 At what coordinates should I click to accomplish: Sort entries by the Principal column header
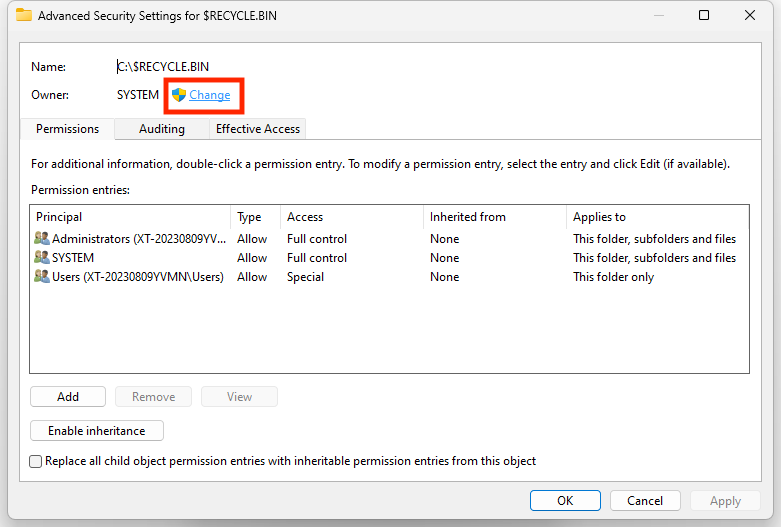pyautogui.click(x=130, y=217)
